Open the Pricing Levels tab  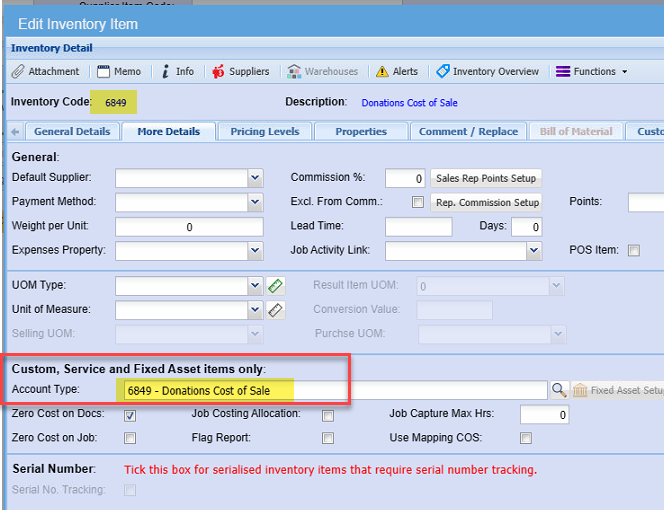click(x=265, y=131)
